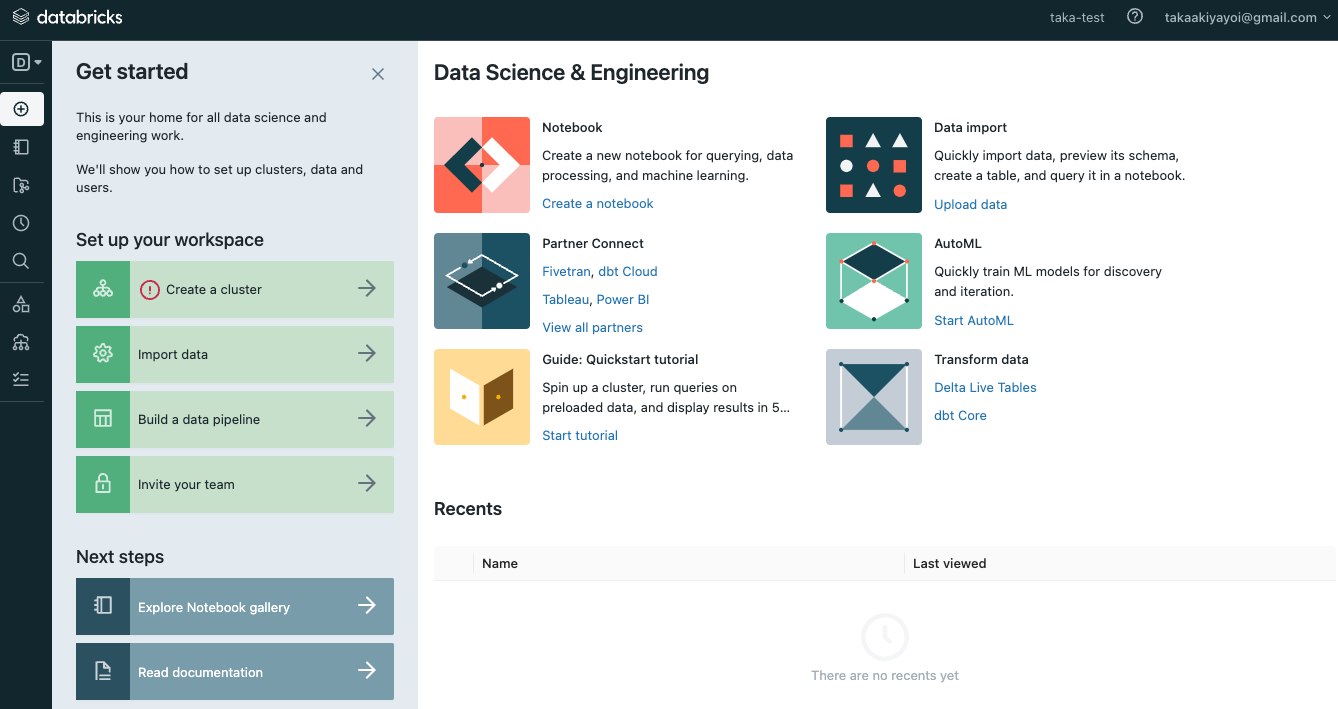Open Data shapes icon in sidebar
The width and height of the screenshot is (1338, 709).
coord(21,305)
